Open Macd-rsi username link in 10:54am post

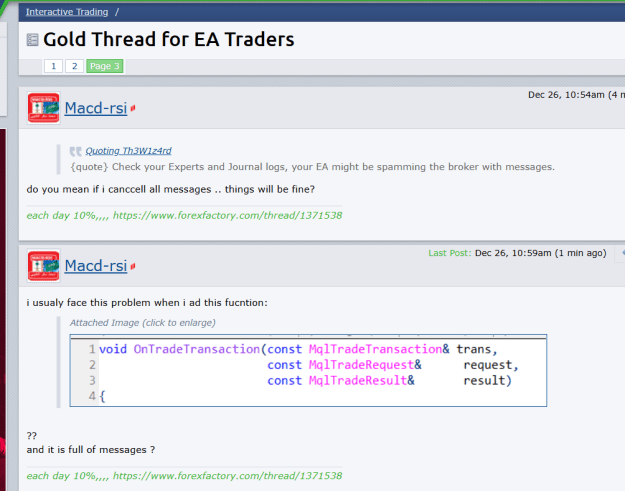pyautogui.click(x=96, y=108)
